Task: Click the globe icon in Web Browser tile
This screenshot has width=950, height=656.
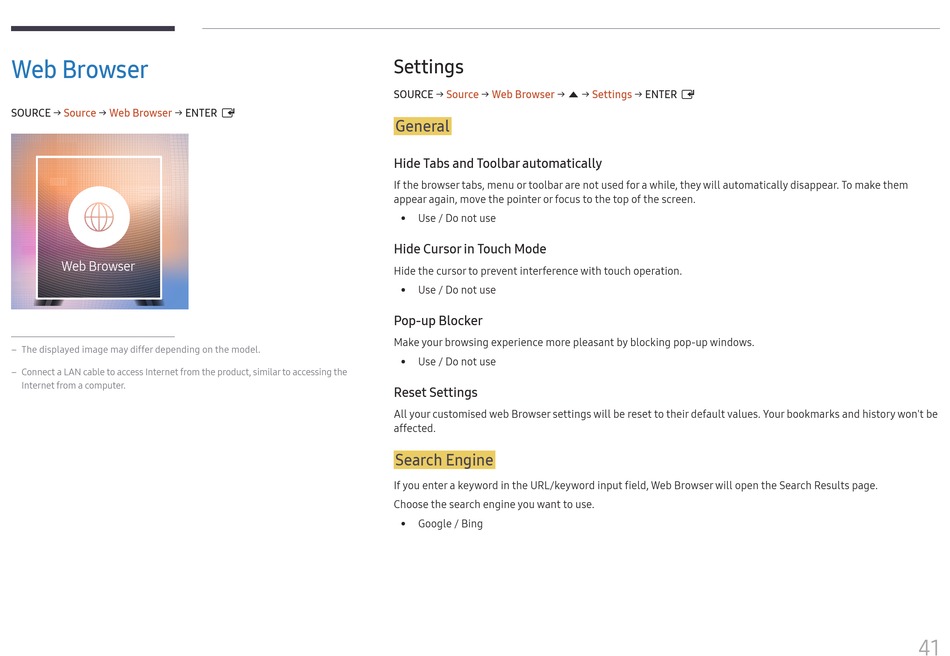Action: click(x=99, y=217)
